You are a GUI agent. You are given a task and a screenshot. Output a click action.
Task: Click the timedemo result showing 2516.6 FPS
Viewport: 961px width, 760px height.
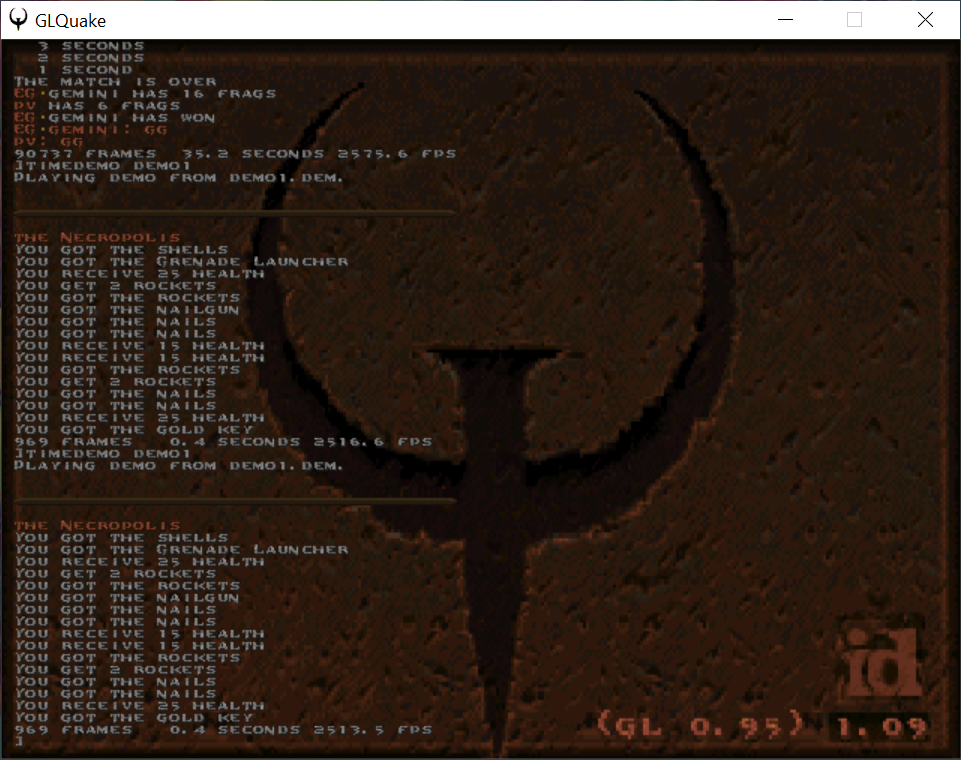click(223, 442)
